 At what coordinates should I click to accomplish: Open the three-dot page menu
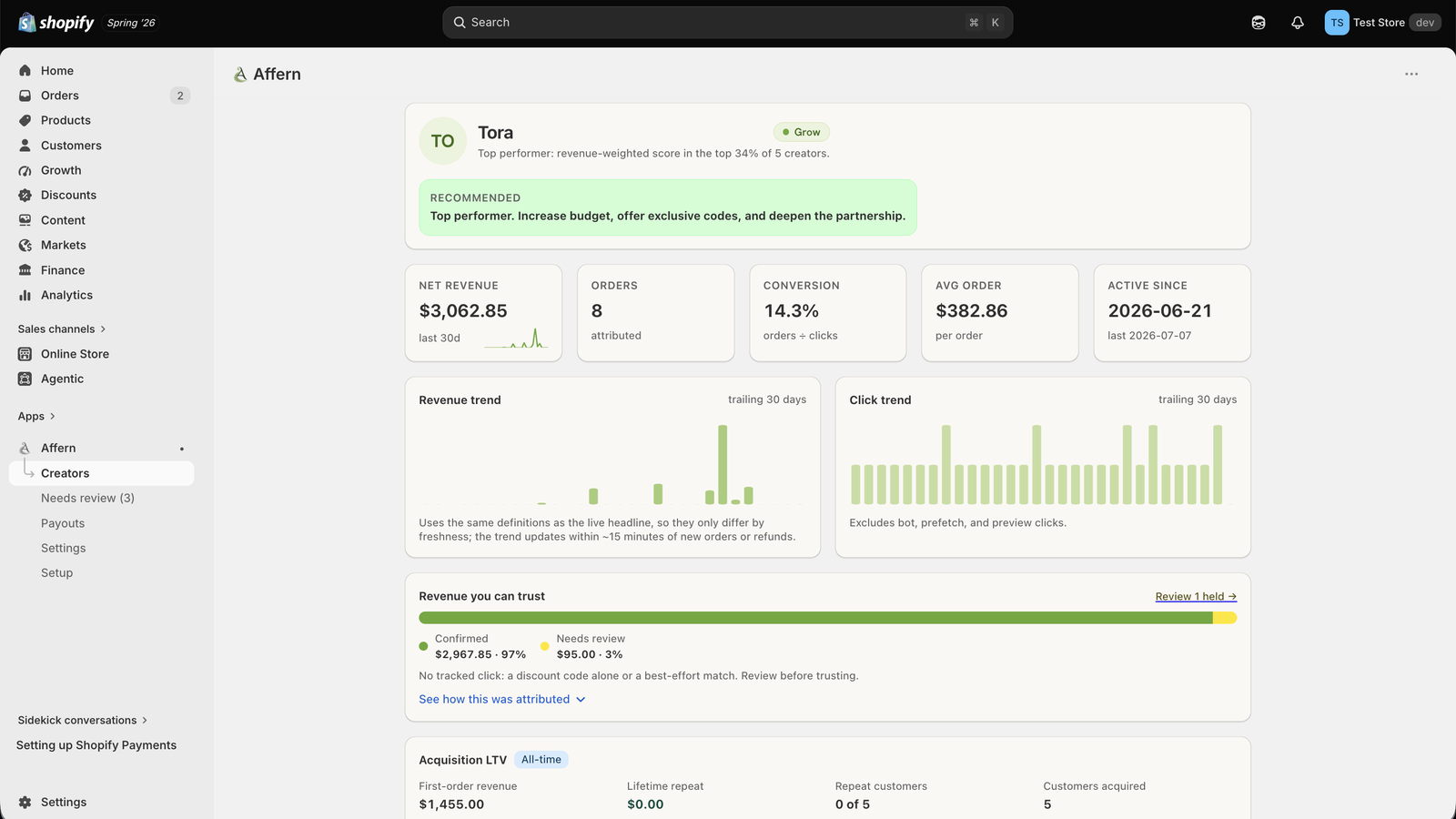[x=1411, y=74]
